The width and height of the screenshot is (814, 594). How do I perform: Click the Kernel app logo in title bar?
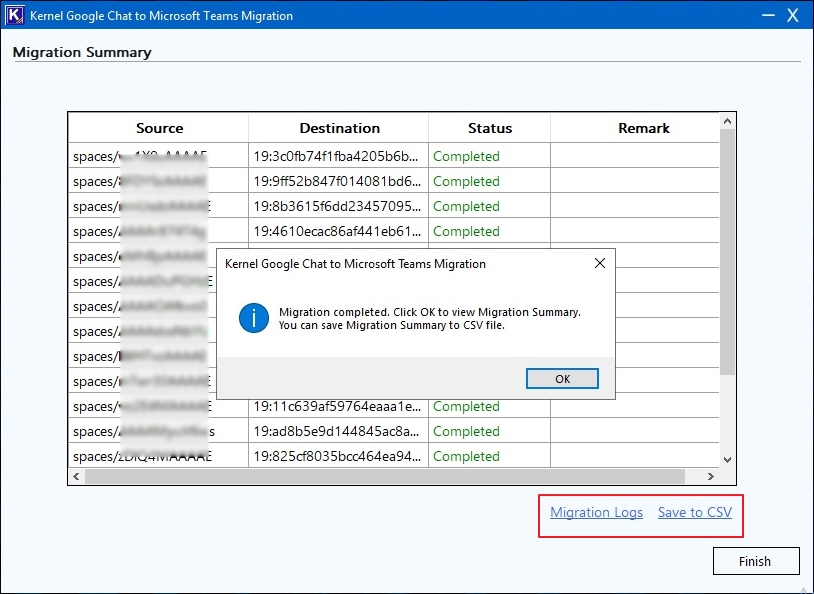point(14,15)
